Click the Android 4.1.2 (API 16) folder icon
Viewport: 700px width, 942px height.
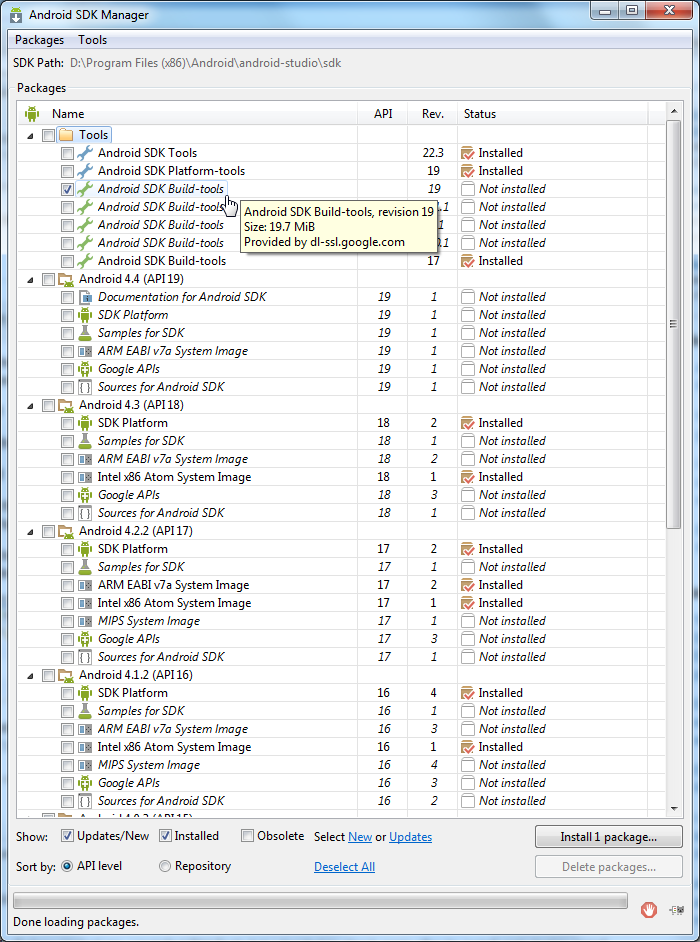point(66,675)
